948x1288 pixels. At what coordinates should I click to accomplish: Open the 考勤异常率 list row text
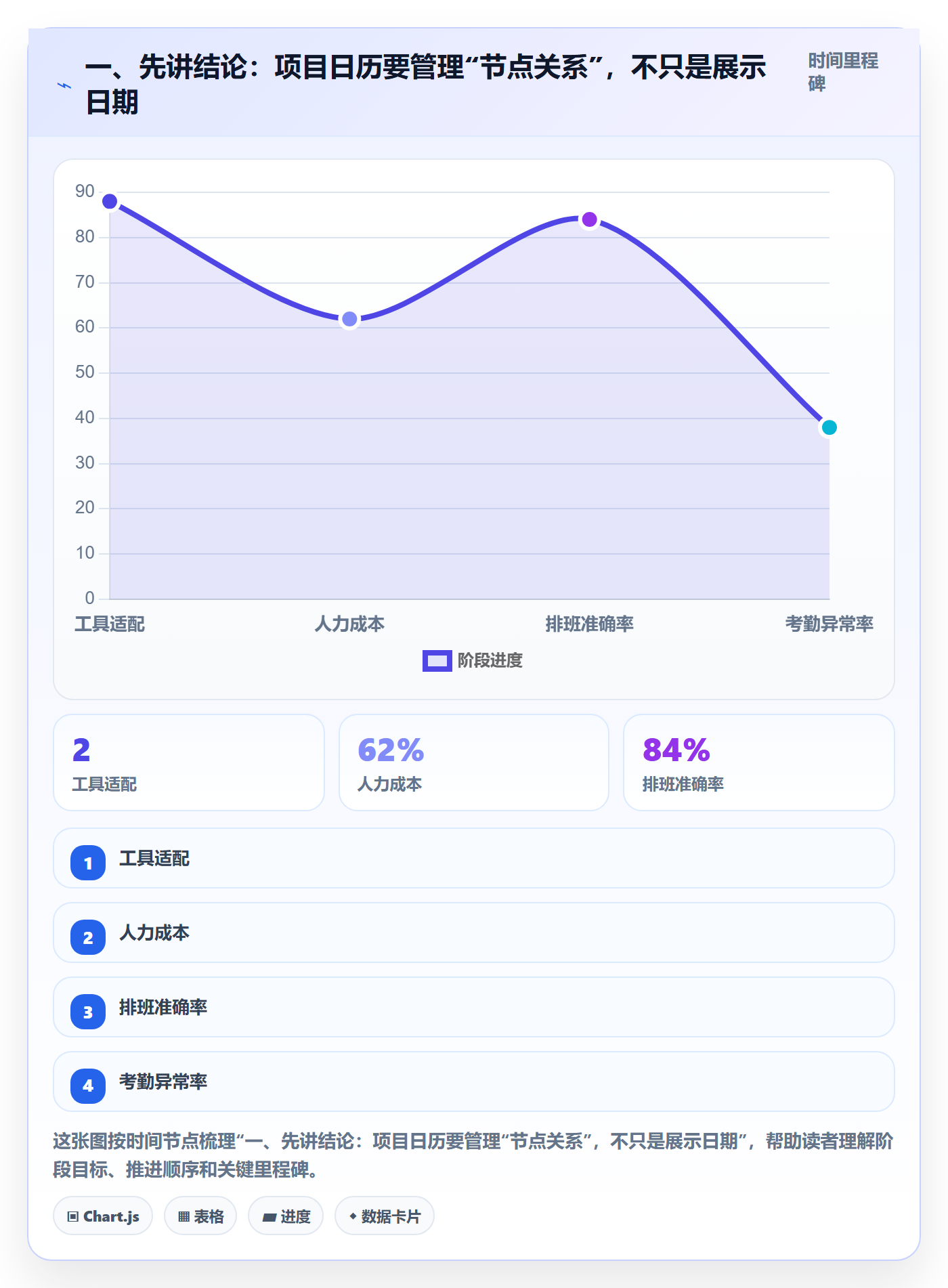[x=163, y=1081]
